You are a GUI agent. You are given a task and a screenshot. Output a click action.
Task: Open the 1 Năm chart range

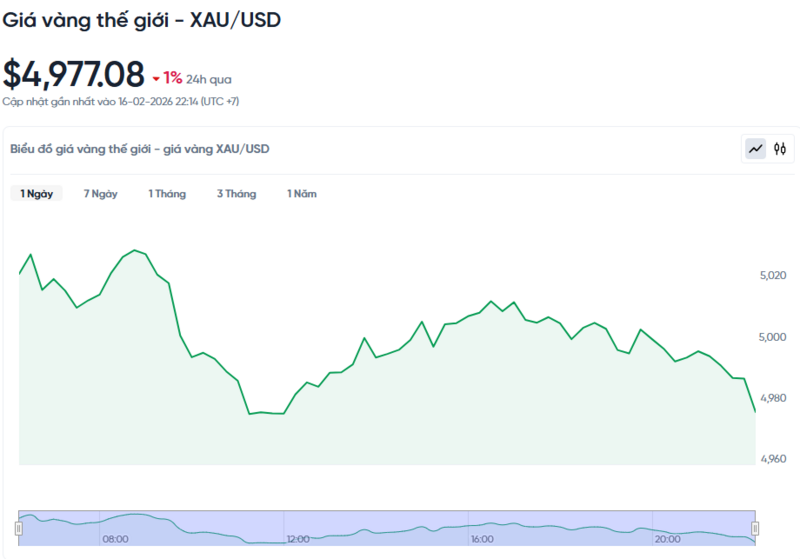pyautogui.click(x=301, y=194)
